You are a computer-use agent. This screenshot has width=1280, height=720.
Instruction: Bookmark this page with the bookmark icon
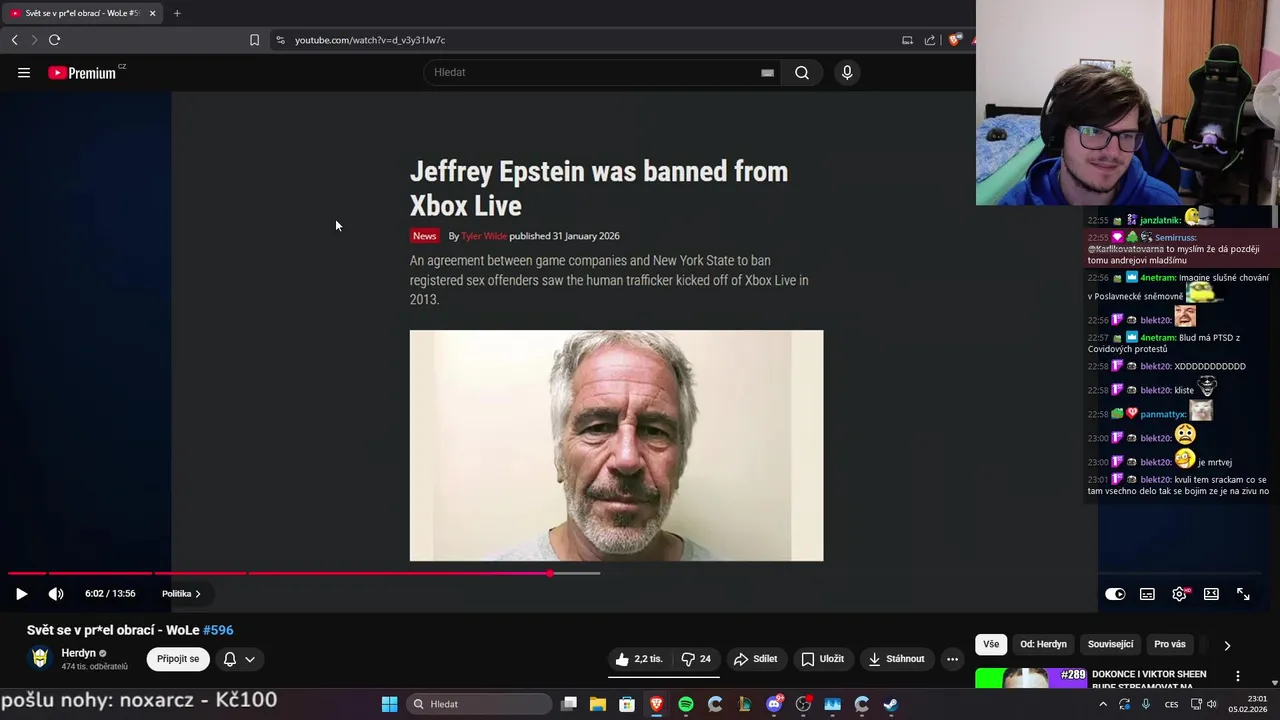pos(254,40)
